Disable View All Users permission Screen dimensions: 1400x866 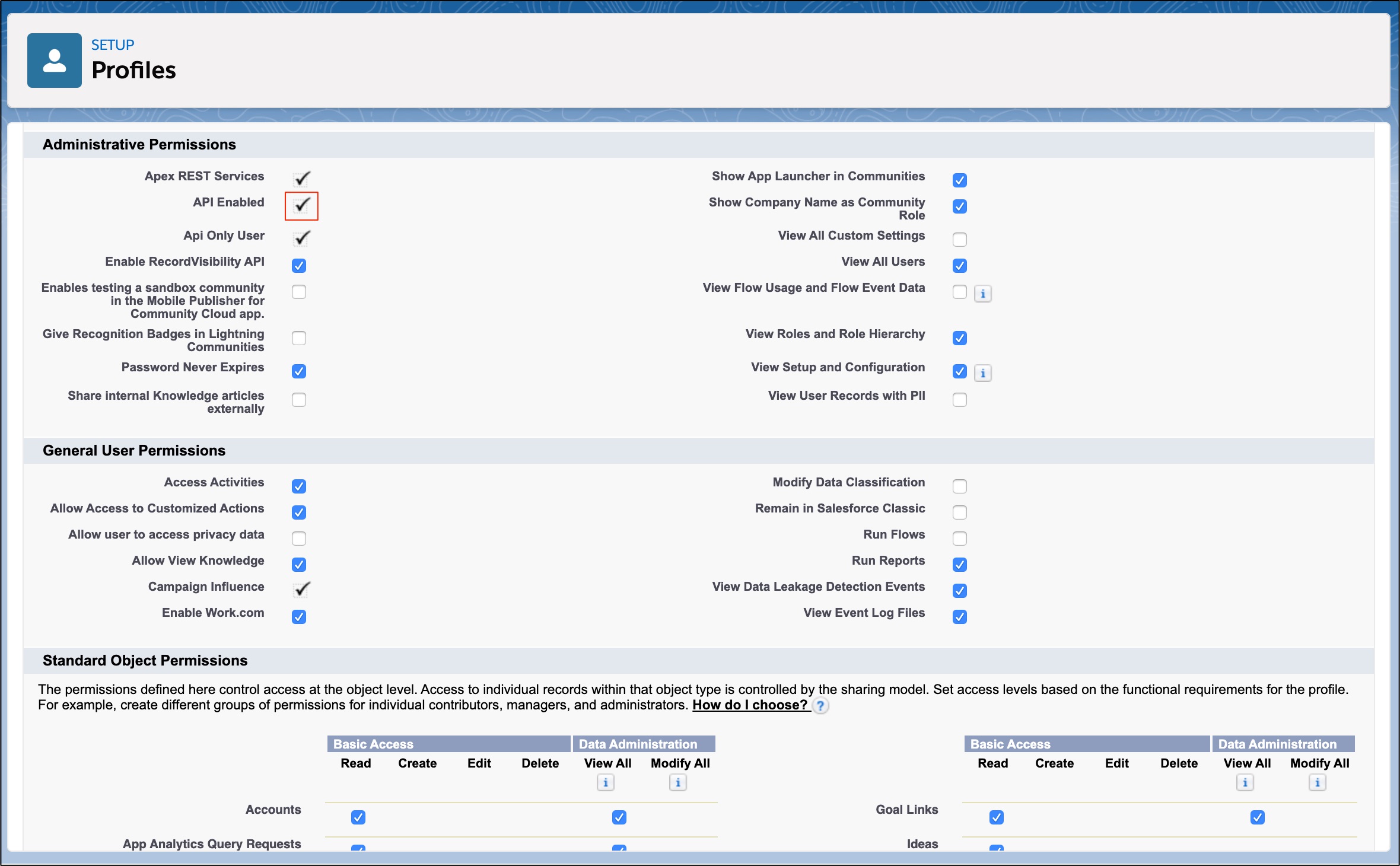click(x=960, y=266)
